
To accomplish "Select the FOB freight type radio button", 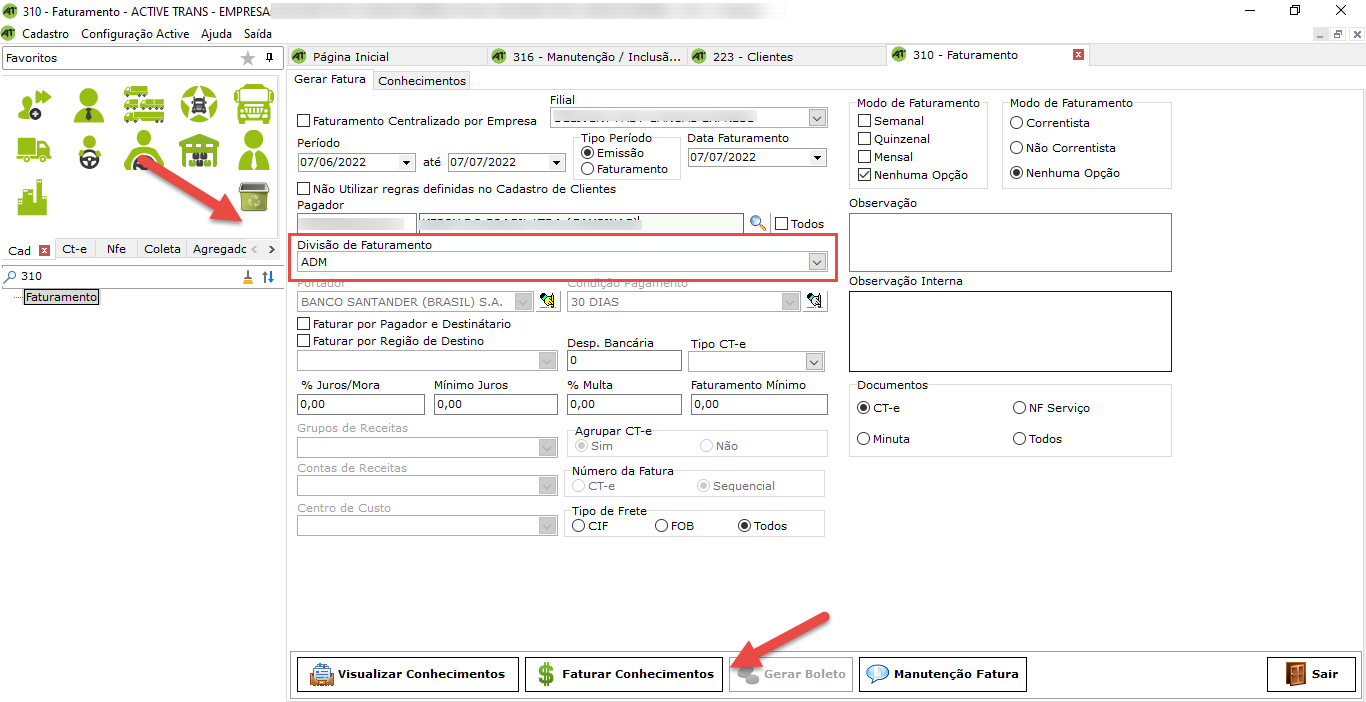I will click(662, 526).
